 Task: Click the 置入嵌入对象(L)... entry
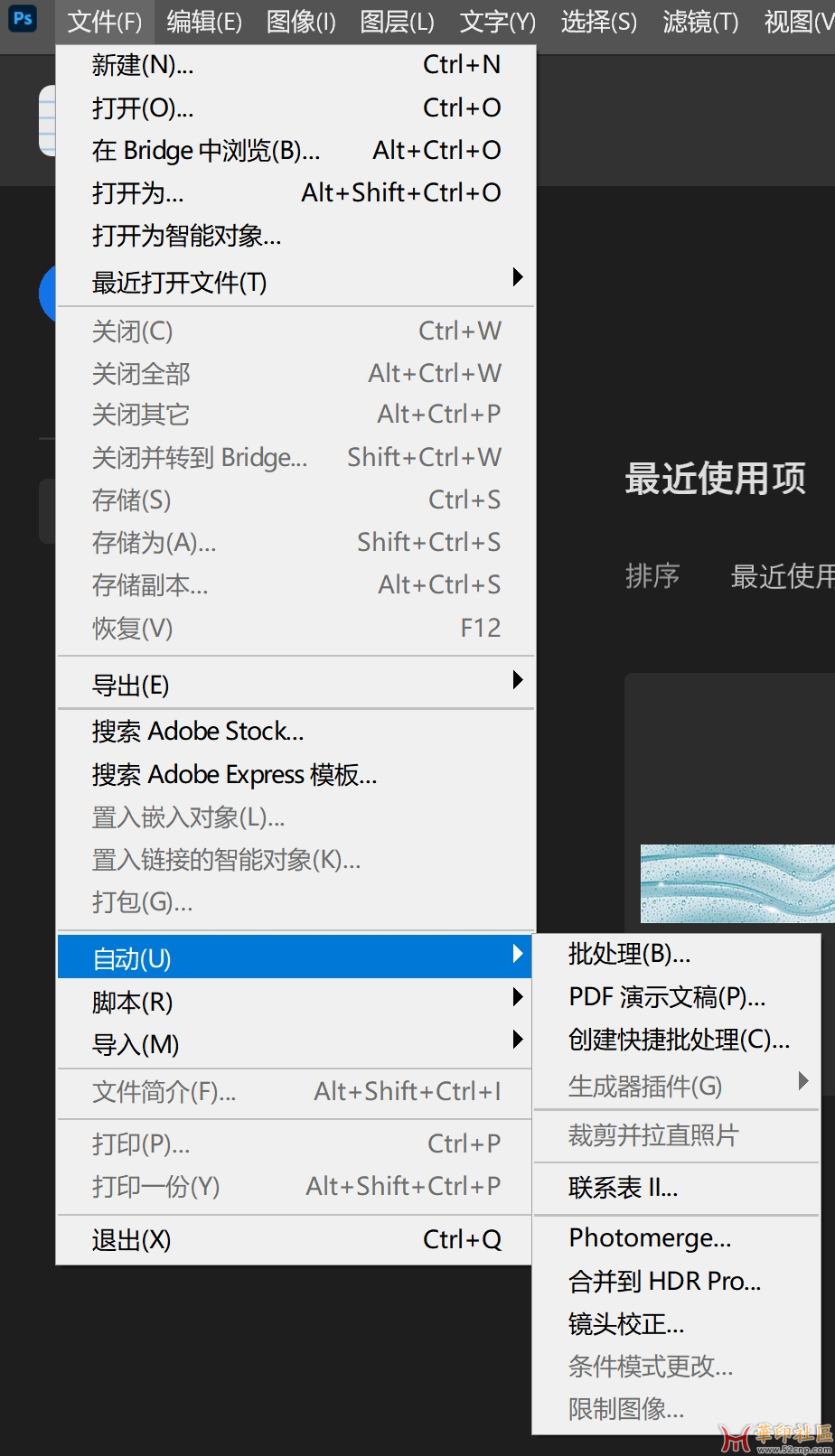click(x=296, y=817)
